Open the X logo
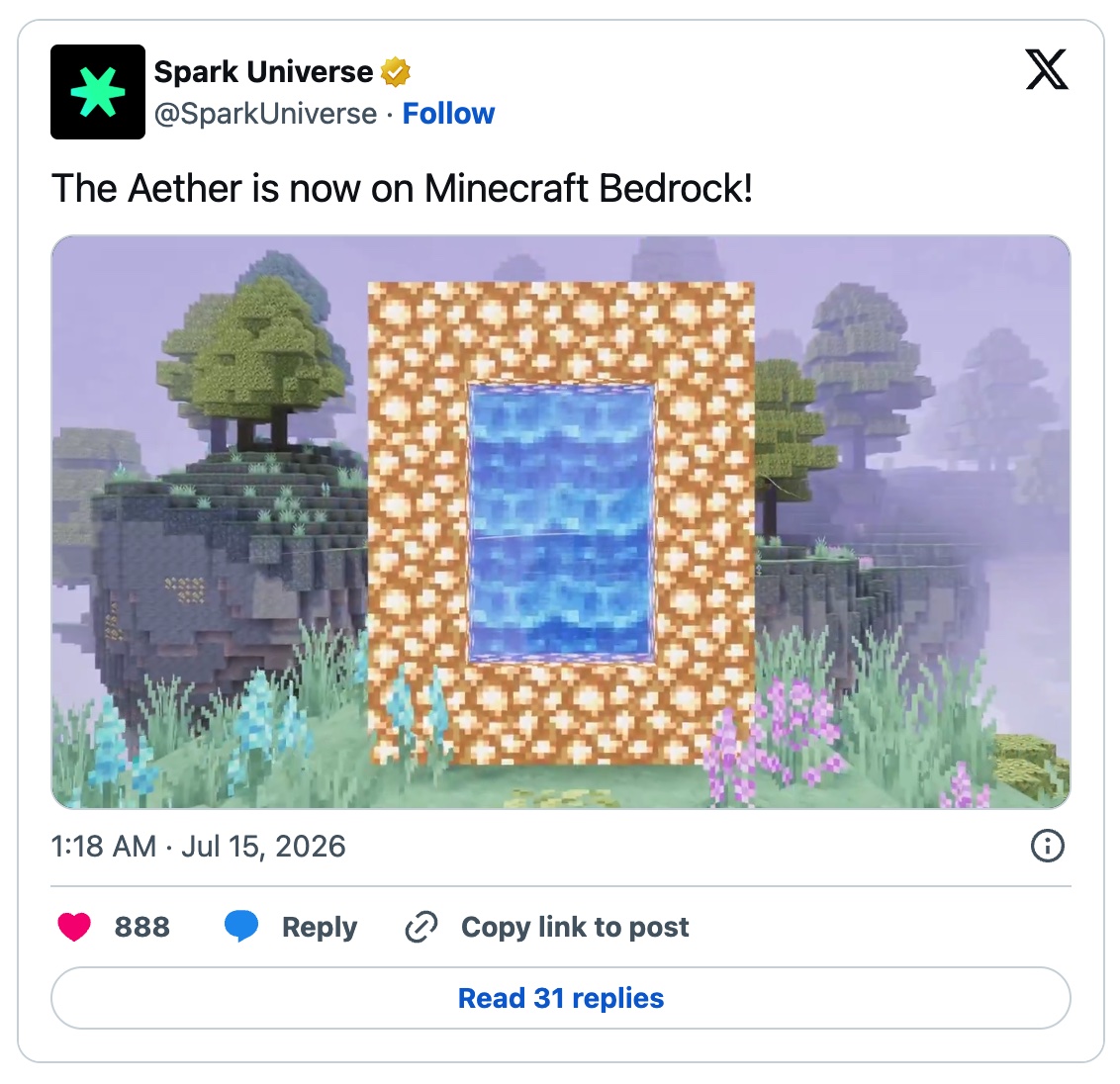 tap(1047, 69)
